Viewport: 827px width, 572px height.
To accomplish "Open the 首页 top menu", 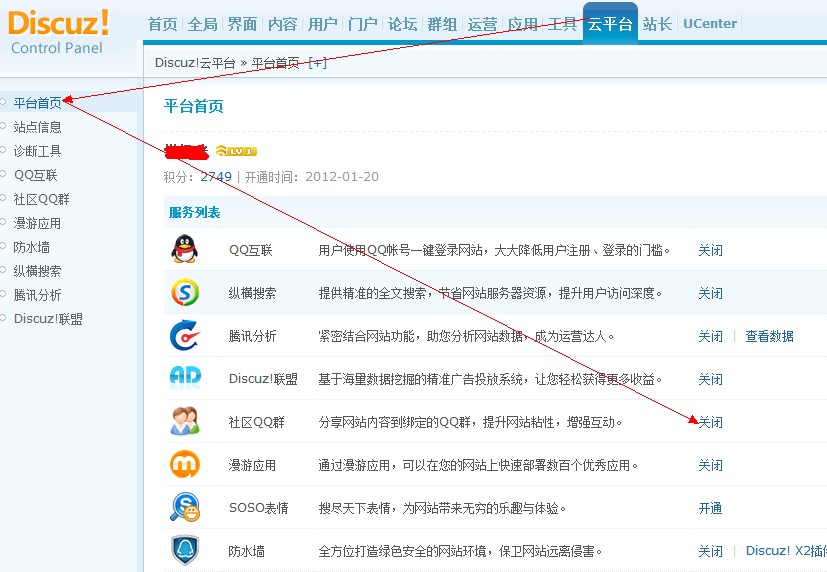I will tap(162, 24).
